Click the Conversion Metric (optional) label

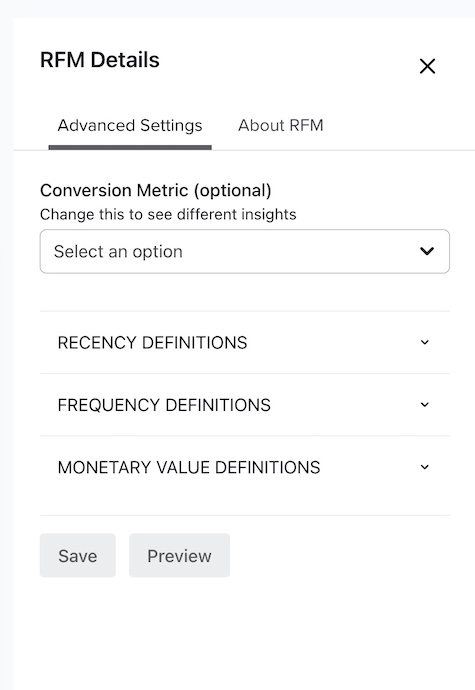(156, 191)
